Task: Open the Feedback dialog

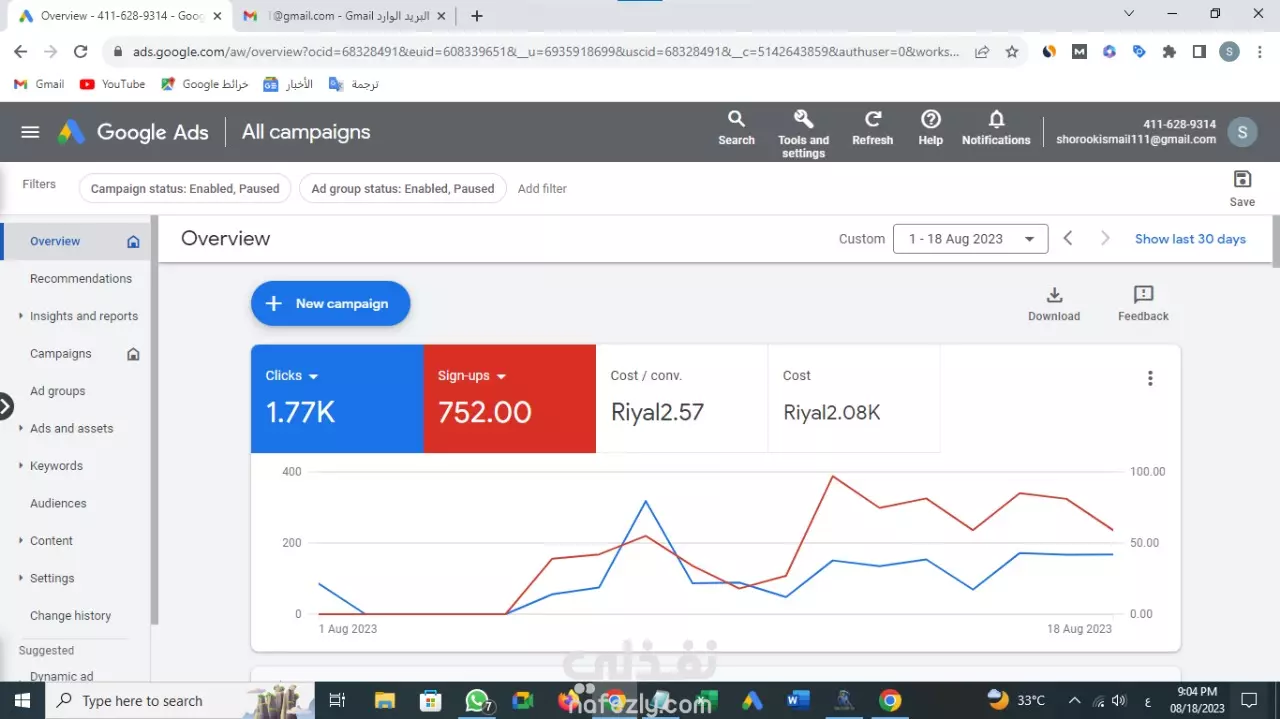Action: point(1143,304)
